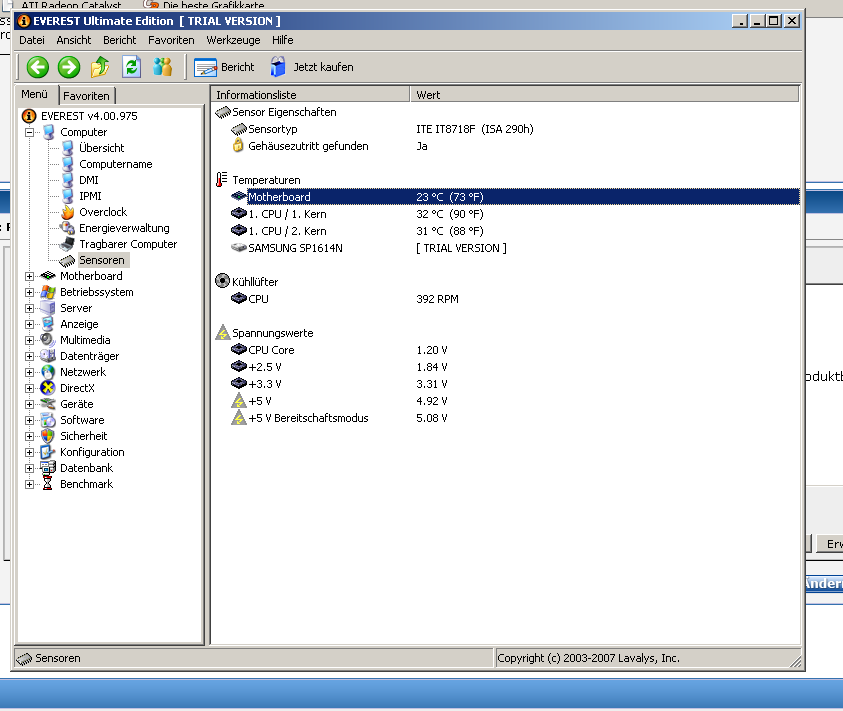Screen dimensions: 843x711
Task: Click the Tragbarer Computer laptop icon
Action: point(67,244)
